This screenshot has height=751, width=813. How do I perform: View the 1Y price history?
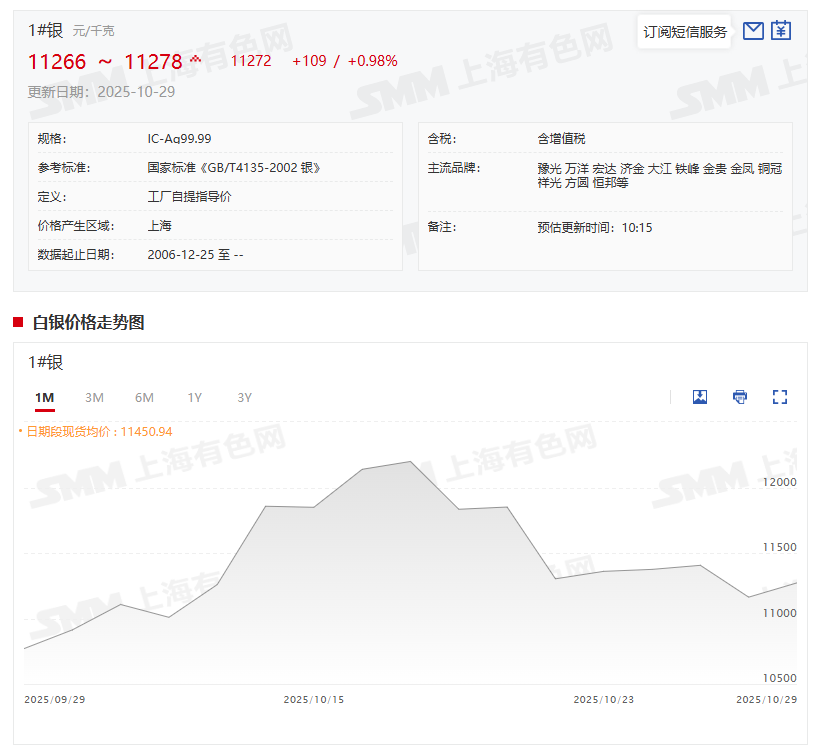pos(194,398)
